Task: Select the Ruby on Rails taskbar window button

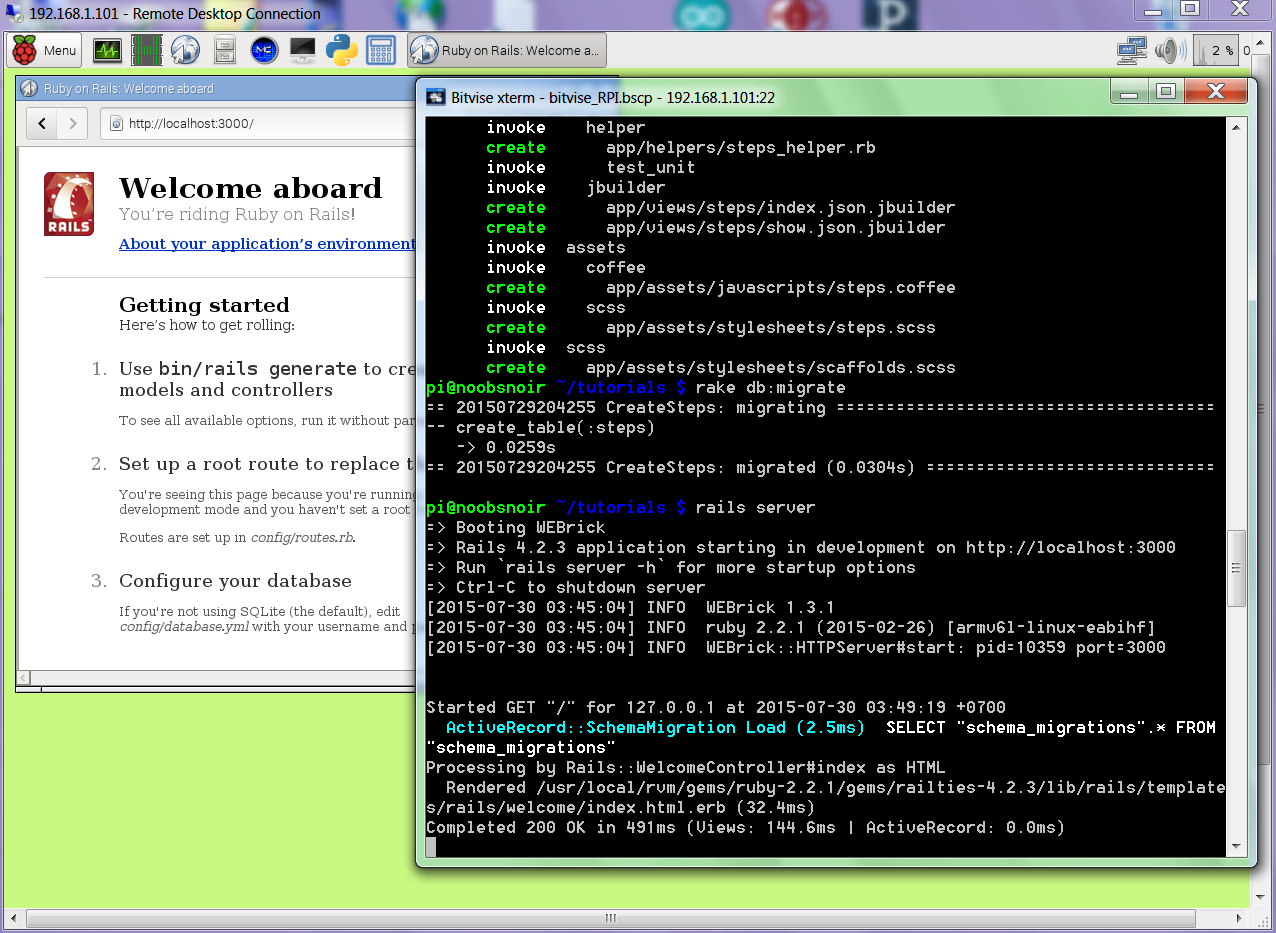Action: [x=506, y=50]
